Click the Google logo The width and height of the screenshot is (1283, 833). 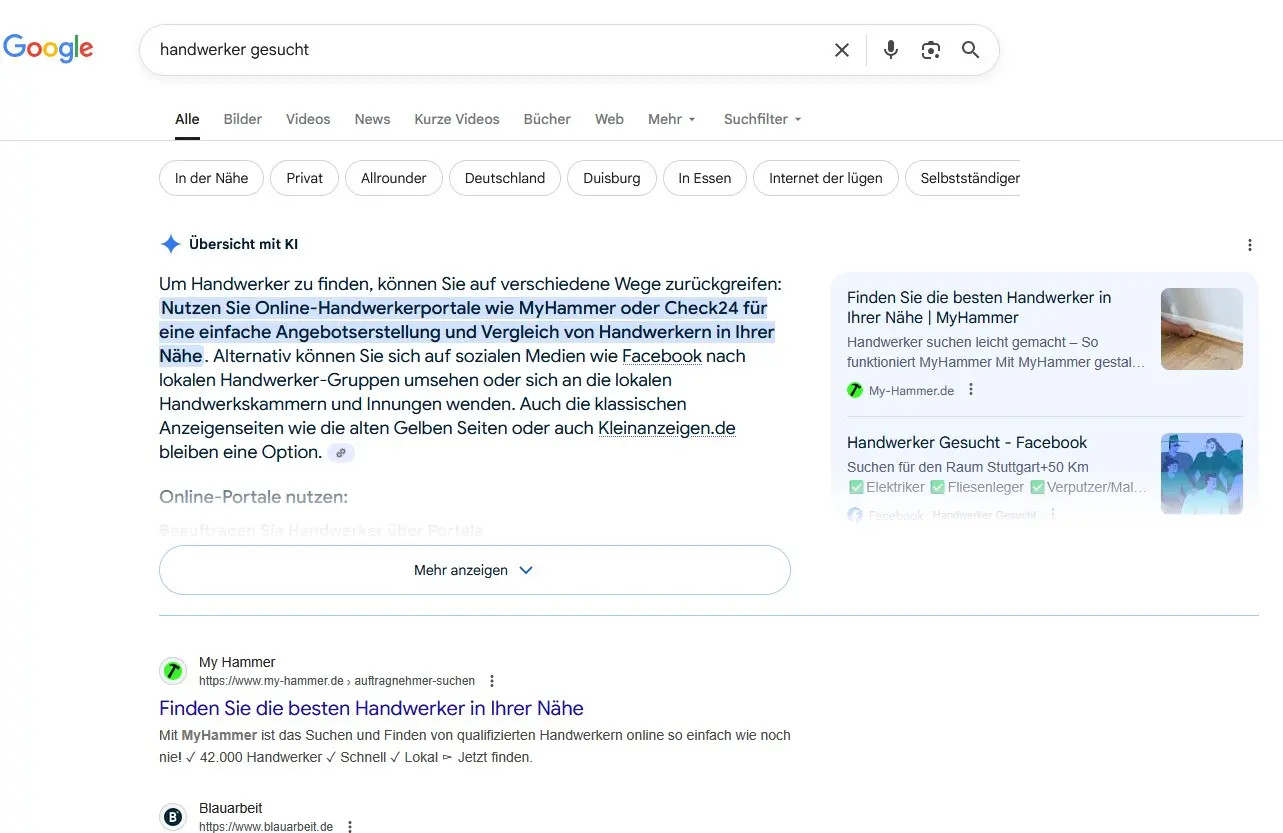point(48,47)
